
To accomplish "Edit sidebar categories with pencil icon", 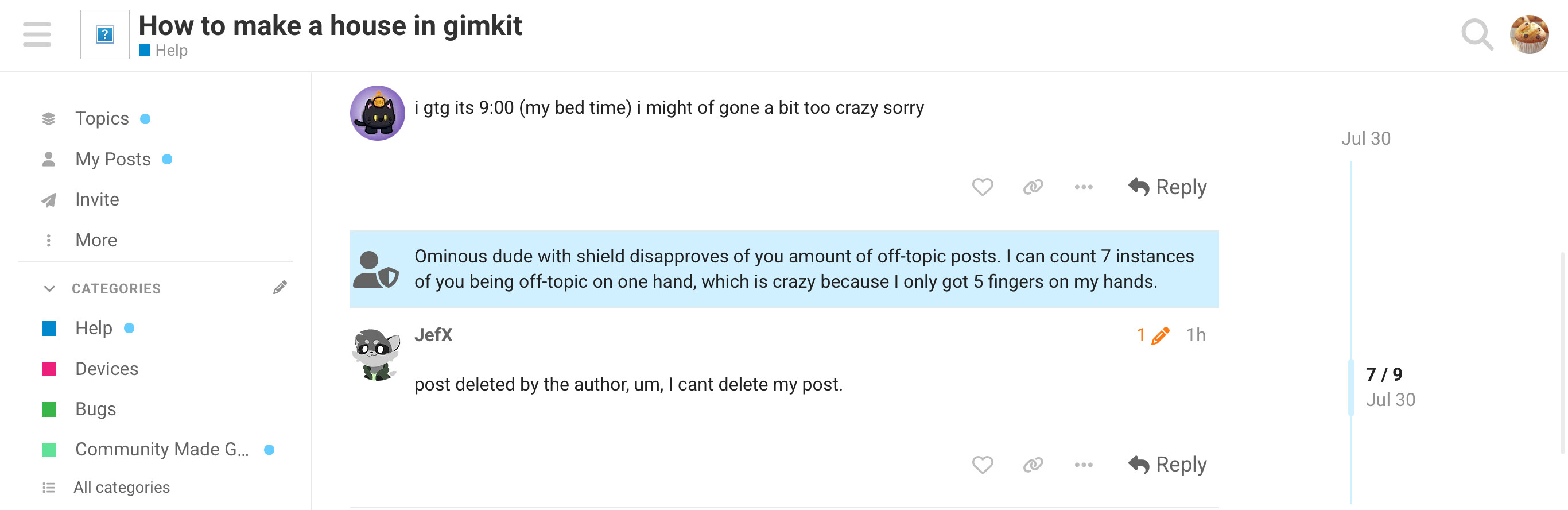I will pyautogui.click(x=280, y=288).
